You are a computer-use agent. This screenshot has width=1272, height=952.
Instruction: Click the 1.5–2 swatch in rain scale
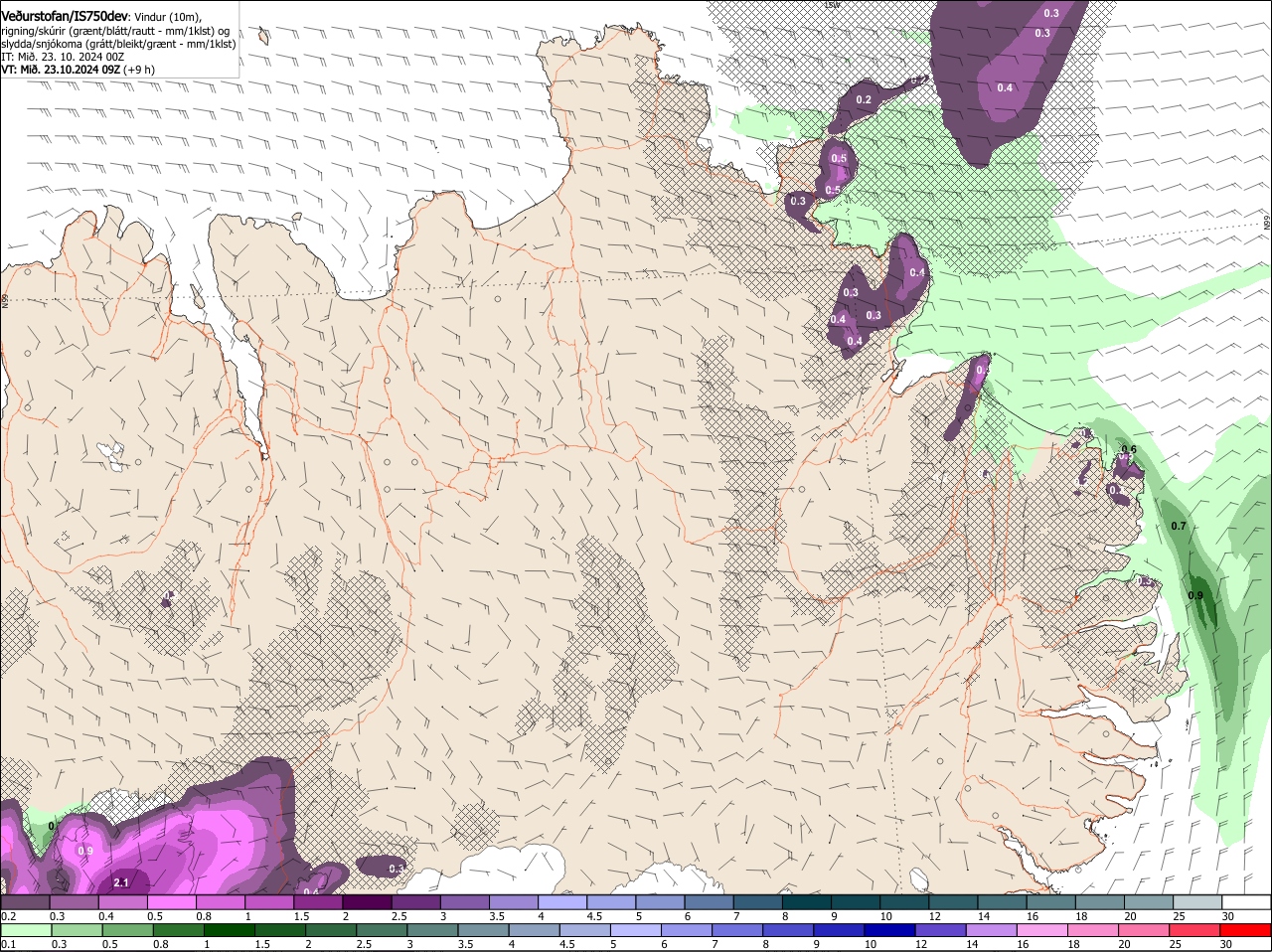(x=279, y=930)
